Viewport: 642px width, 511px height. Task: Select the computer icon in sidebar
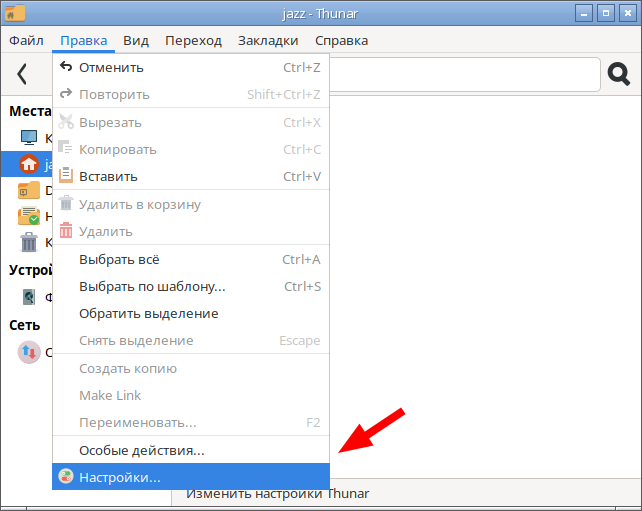(29, 138)
